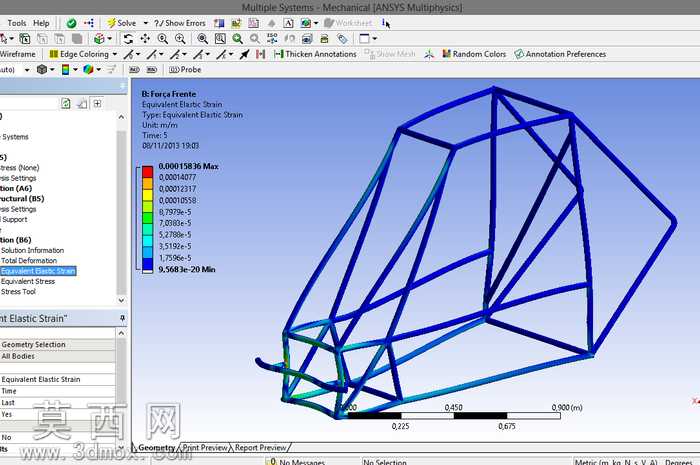Toggle Wireframe display mode
Viewport: 700px width, 465px height.
click(x=18, y=54)
